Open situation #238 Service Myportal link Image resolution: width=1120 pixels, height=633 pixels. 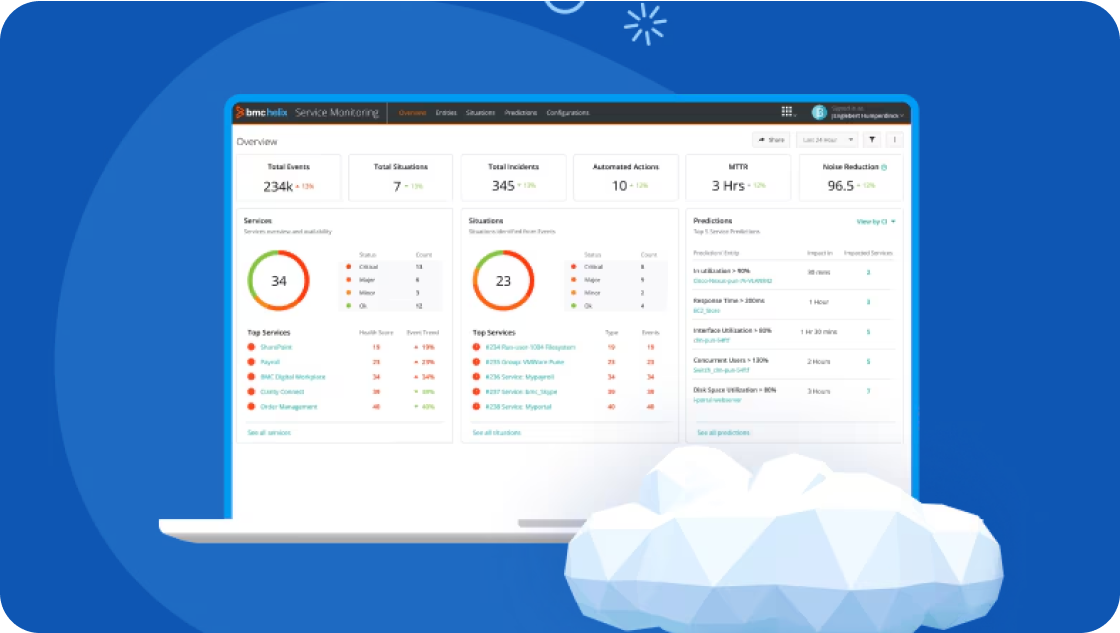click(519, 407)
